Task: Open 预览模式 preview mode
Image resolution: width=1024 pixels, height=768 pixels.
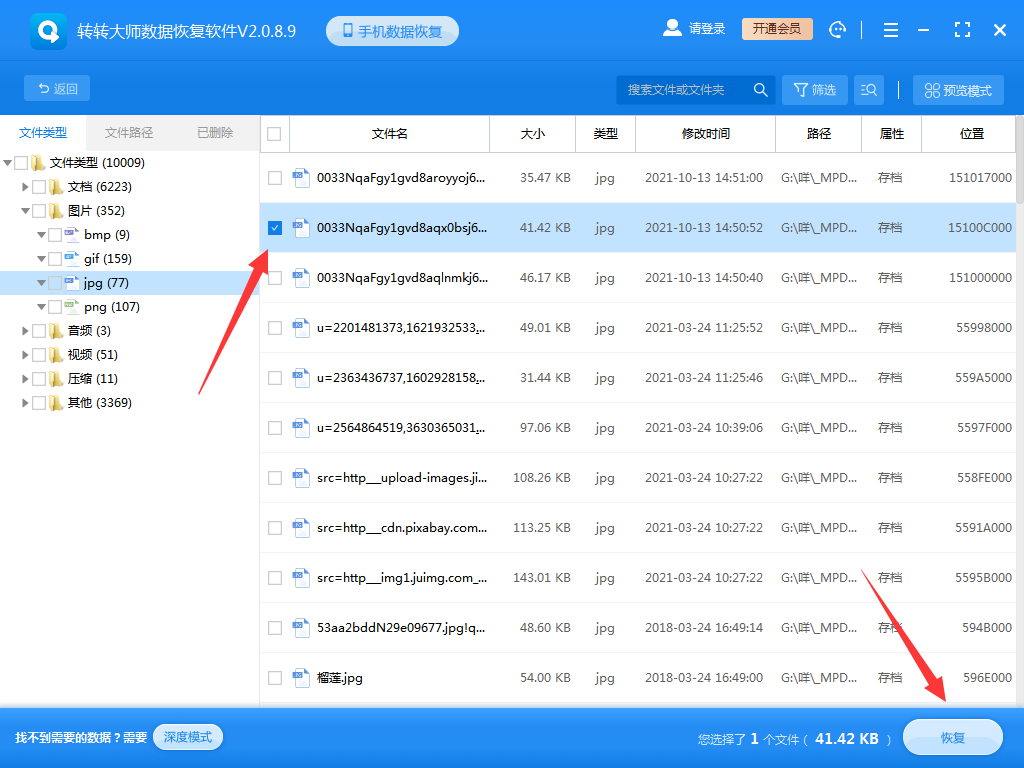Action: tap(957, 89)
